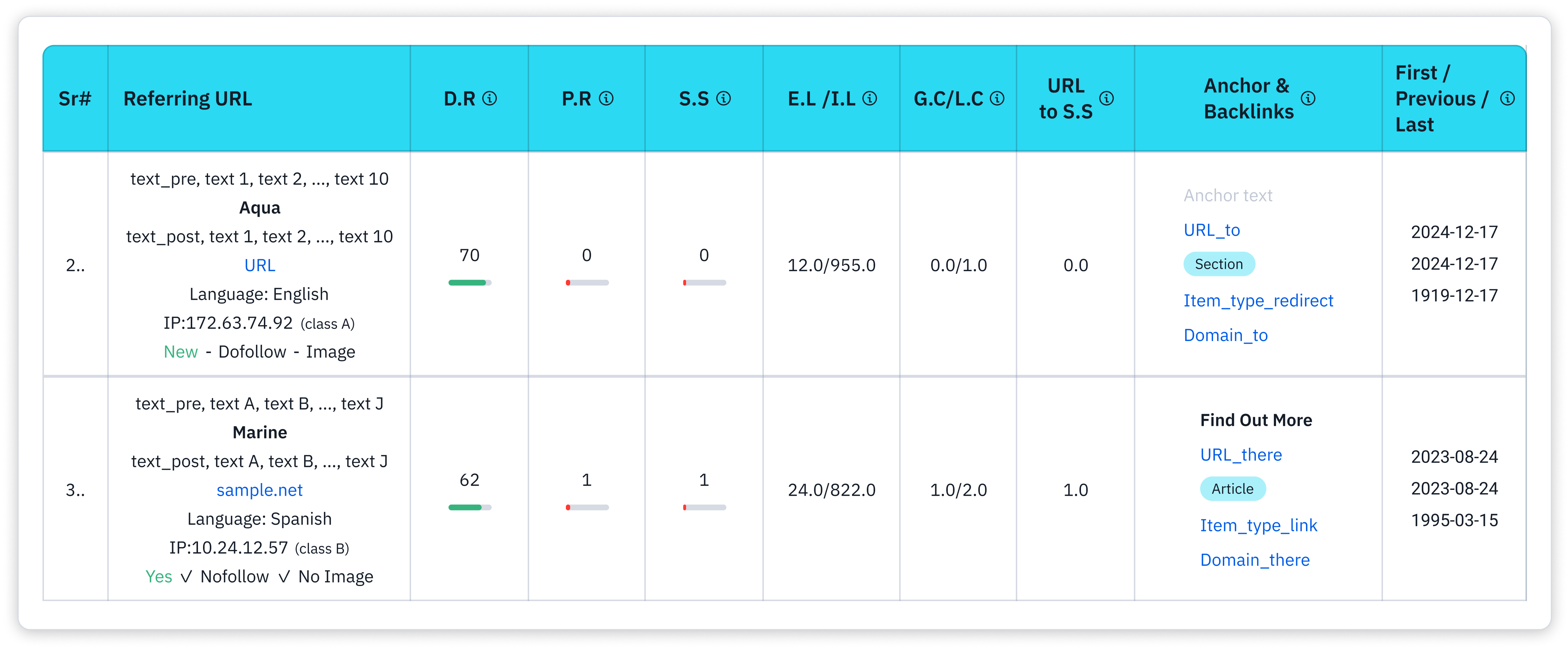Click the Article tag badge

coord(1232,489)
